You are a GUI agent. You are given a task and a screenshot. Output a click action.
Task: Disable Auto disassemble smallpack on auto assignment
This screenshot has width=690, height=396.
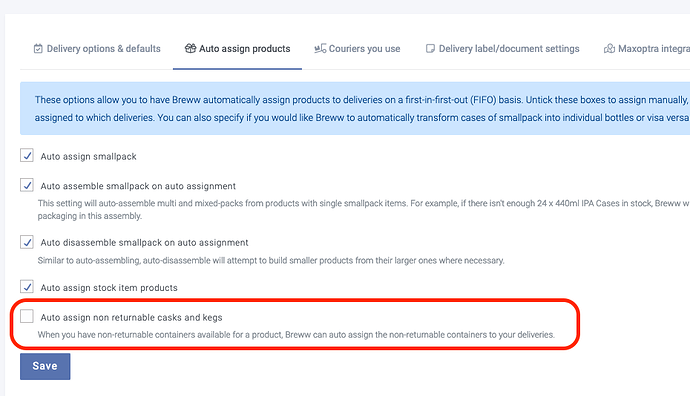pos(27,242)
